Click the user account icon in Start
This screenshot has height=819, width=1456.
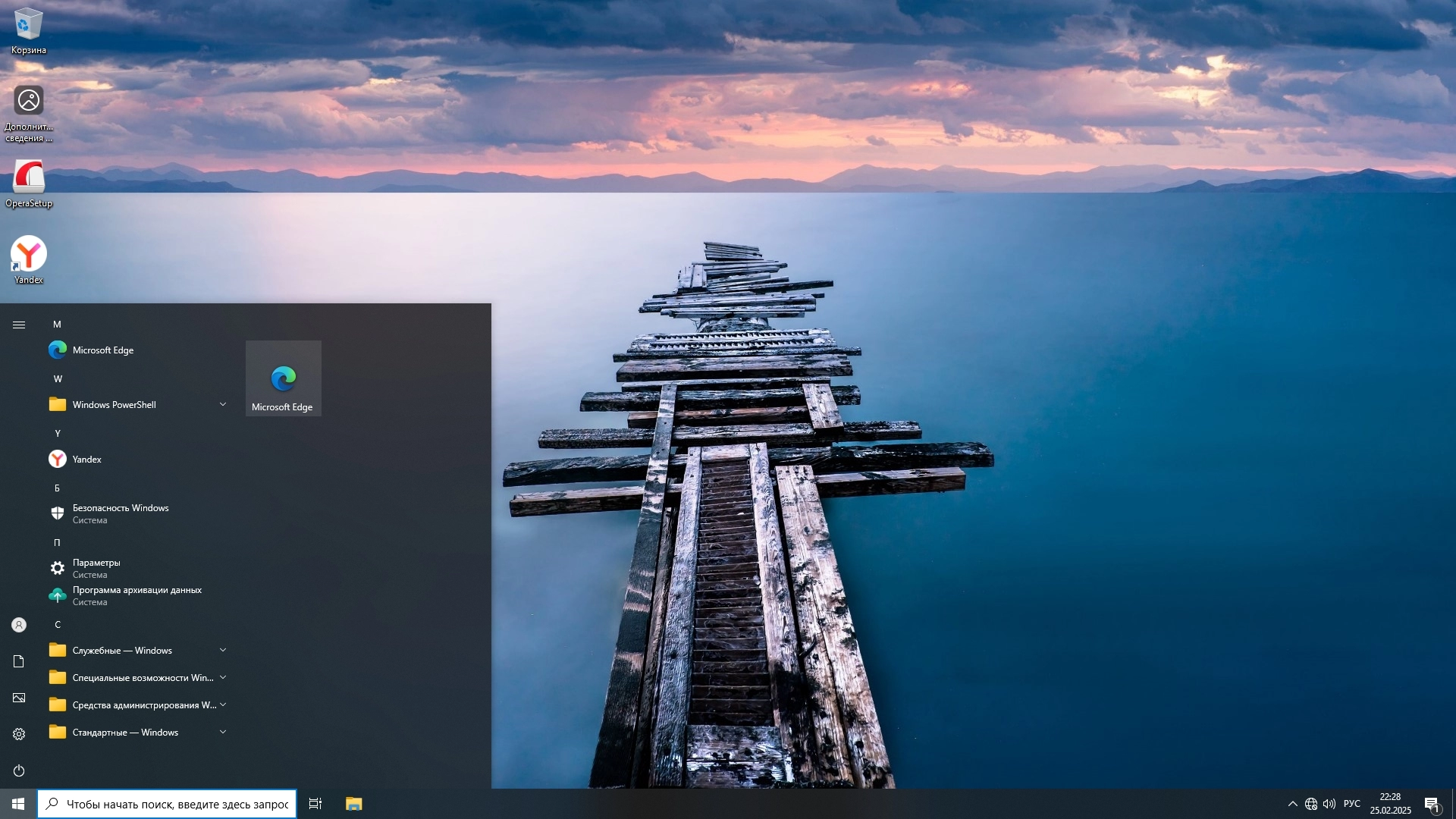[19, 625]
